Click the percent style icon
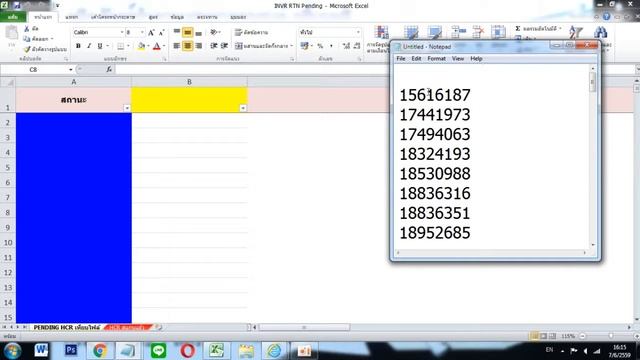The image size is (640, 360). click(320, 46)
